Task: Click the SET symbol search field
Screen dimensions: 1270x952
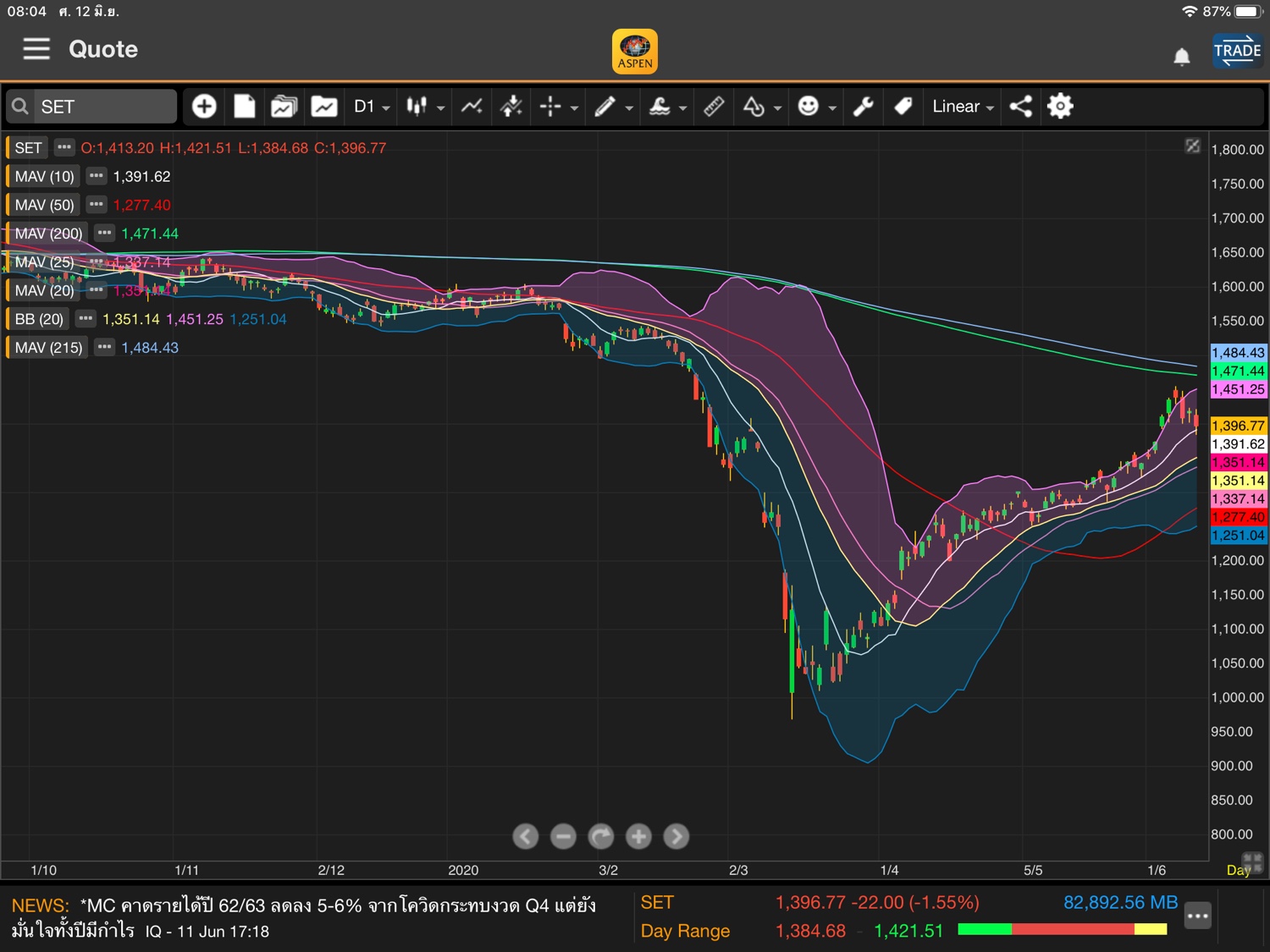Action: [x=91, y=107]
